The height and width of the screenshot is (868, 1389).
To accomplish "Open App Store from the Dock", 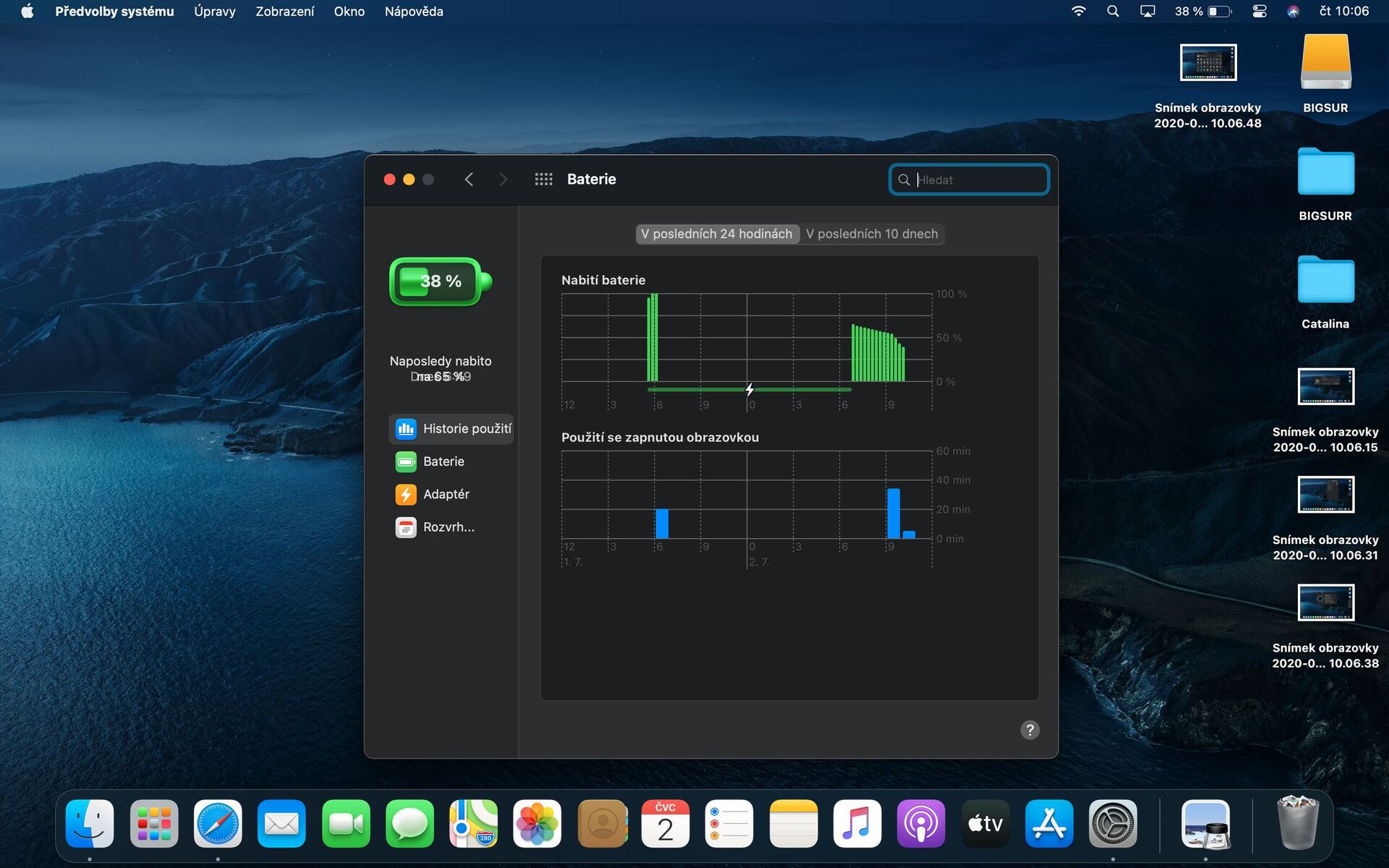I will click(x=1048, y=823).
